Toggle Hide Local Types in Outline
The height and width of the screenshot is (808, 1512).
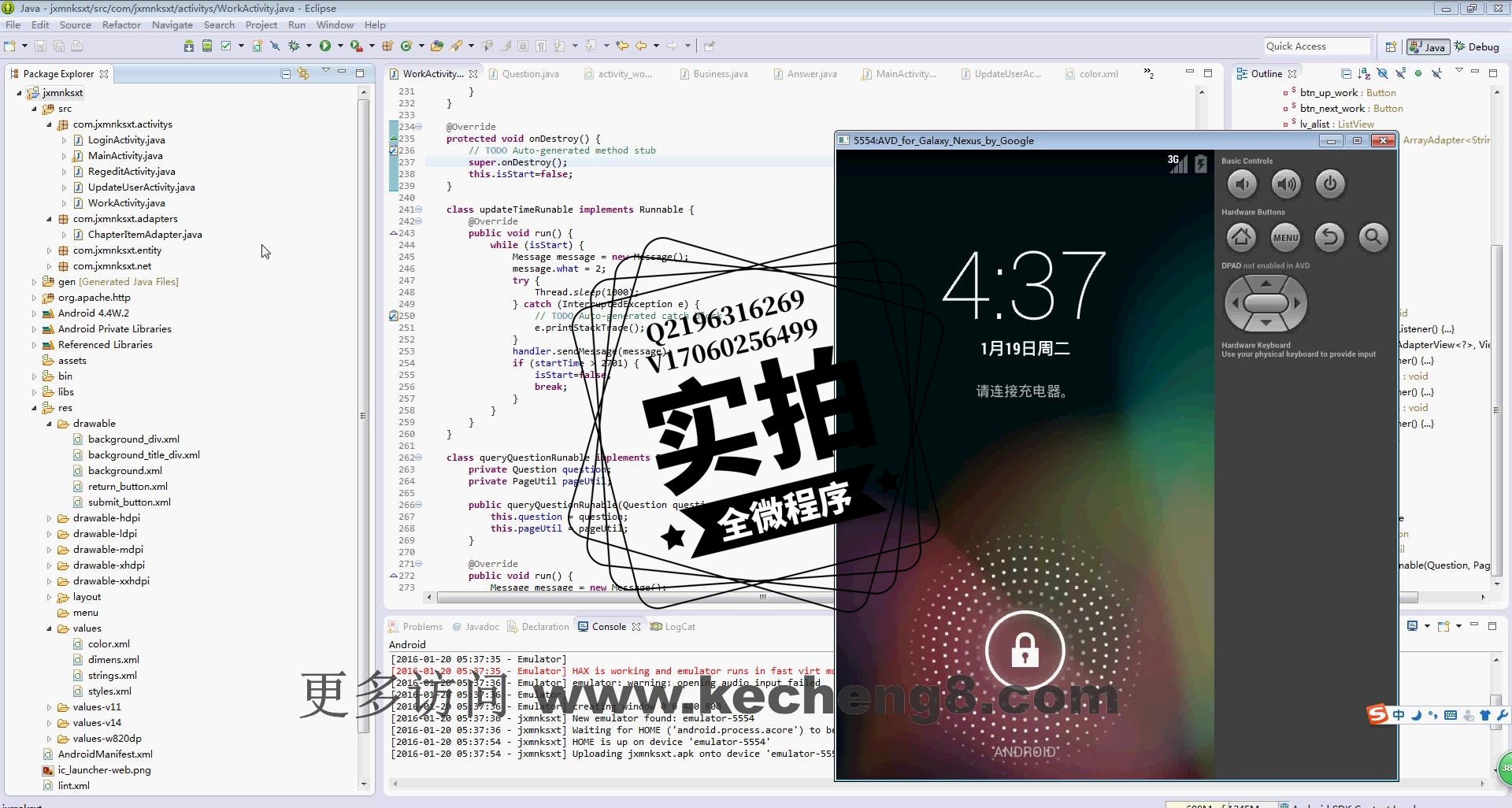(1436, 73)
